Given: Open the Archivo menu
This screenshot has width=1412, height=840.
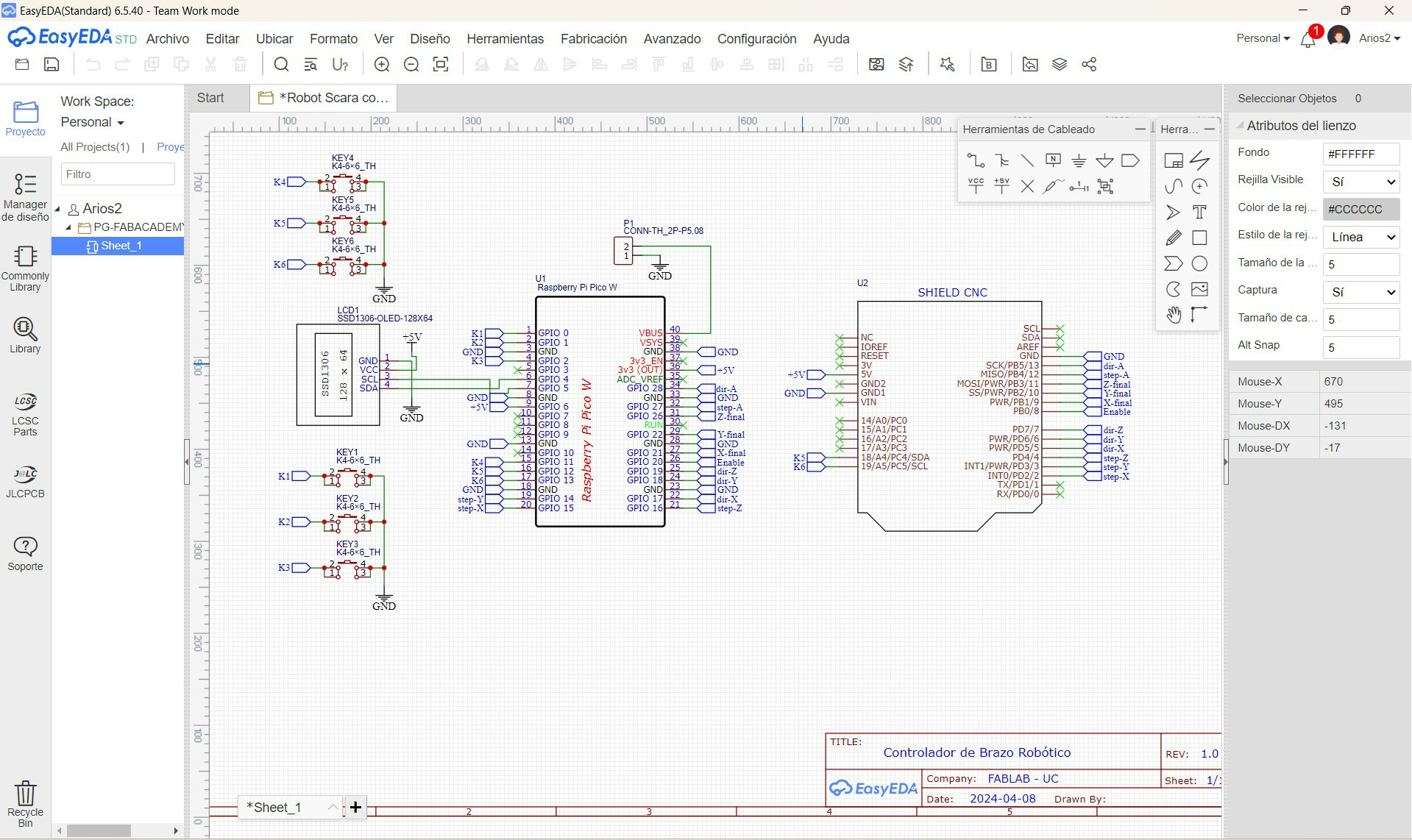Looking at the screenshot, I should [x=168, y=39].
